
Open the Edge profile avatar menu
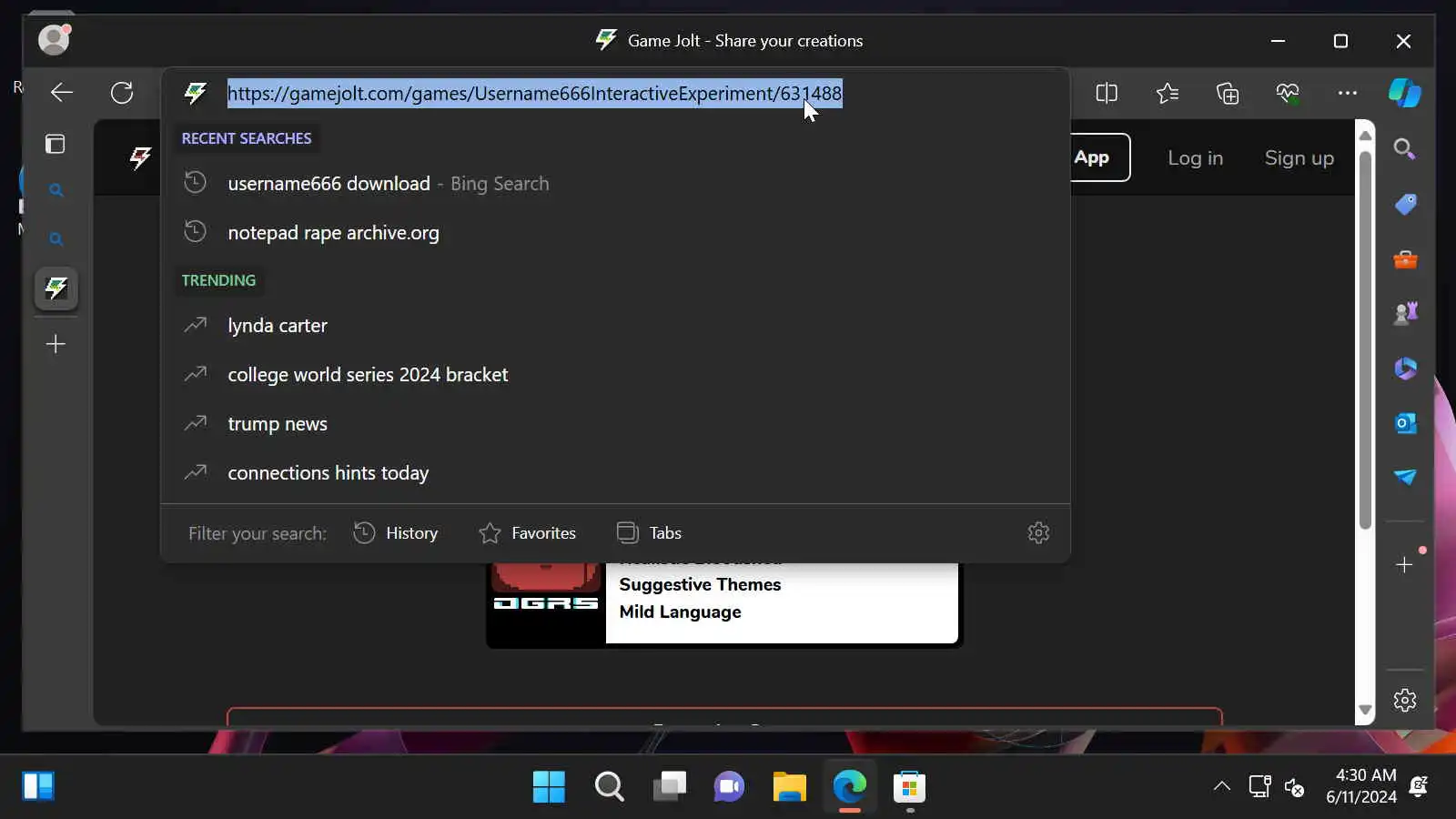[x=54, y=39]
